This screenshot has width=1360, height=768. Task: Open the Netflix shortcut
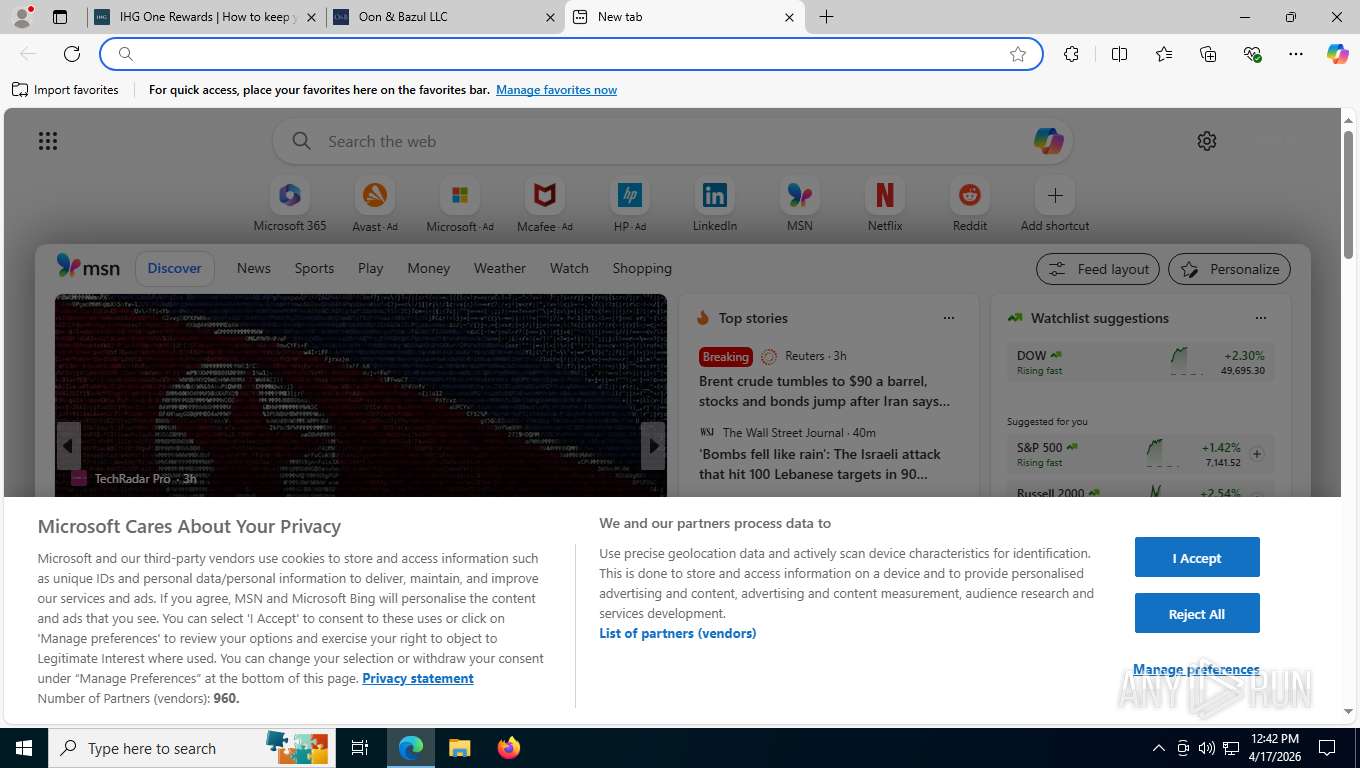pos(885,205)
